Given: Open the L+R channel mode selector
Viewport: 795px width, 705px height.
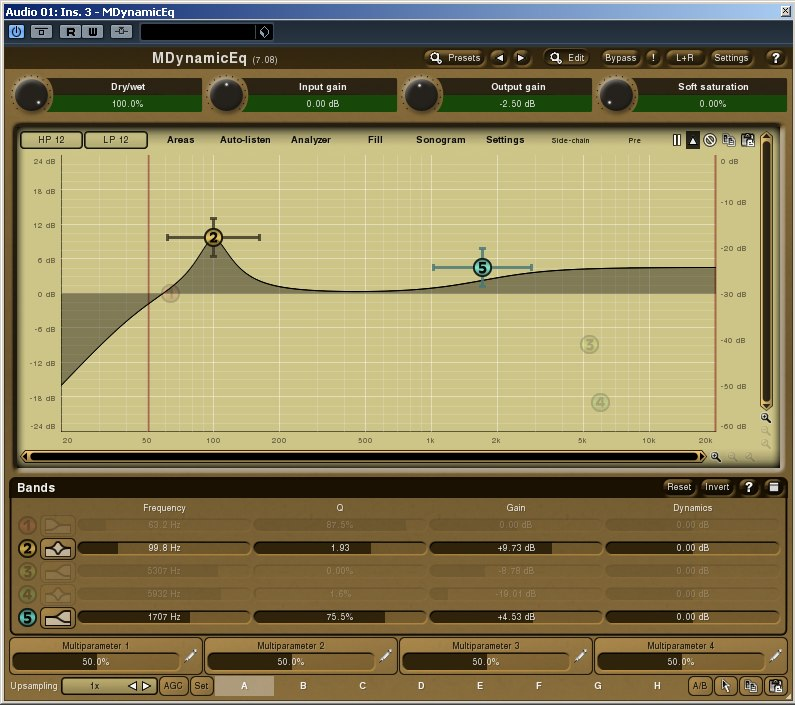Looking at the screenshot, I should 684,58.
